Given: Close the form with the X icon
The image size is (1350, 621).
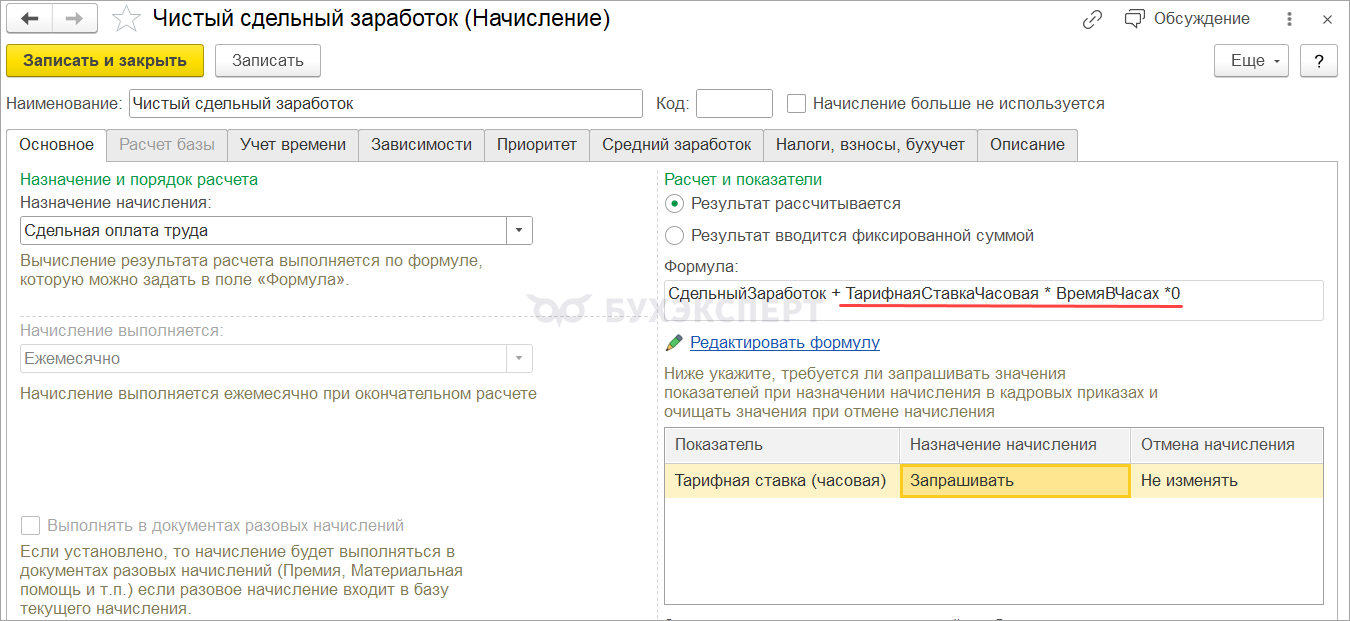Looking at the screenshot, I should pyautogui.click(x=1326, y=19).
